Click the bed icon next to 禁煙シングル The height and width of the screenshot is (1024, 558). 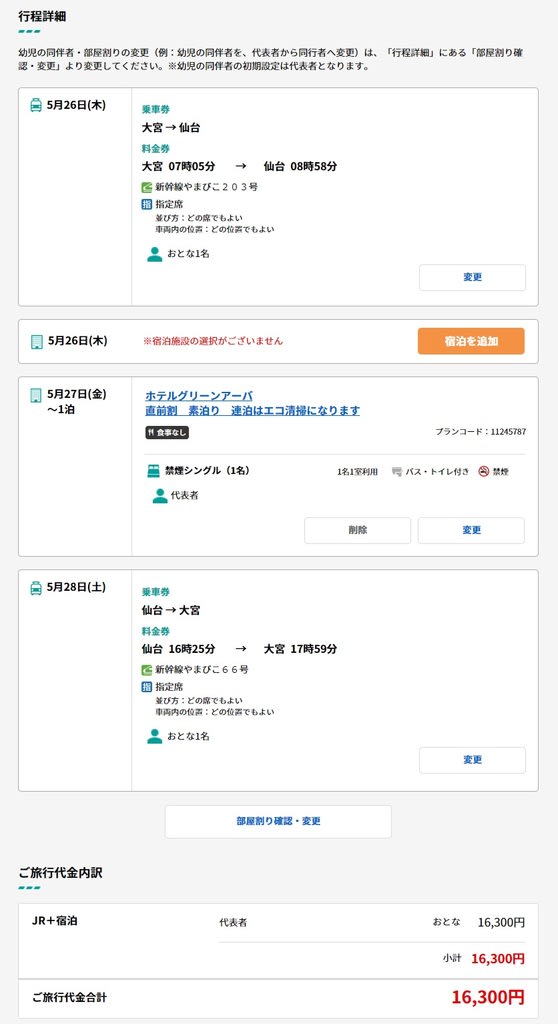pyautogui.click(x=154, y=471)
